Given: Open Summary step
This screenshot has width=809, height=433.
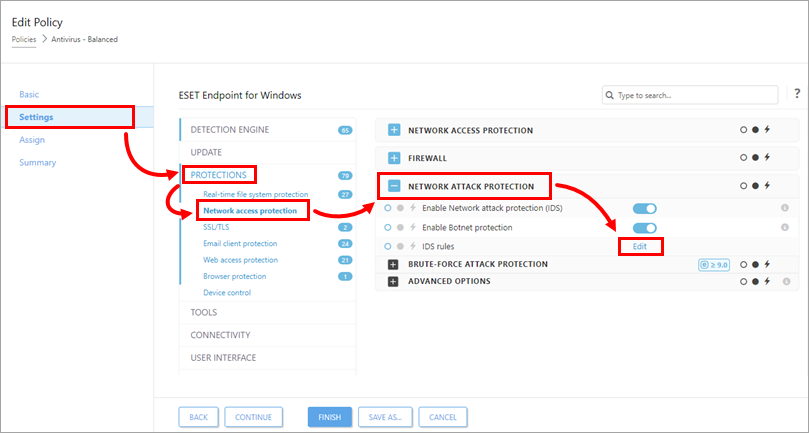Looking at the screenshot, I should (38, 163).
